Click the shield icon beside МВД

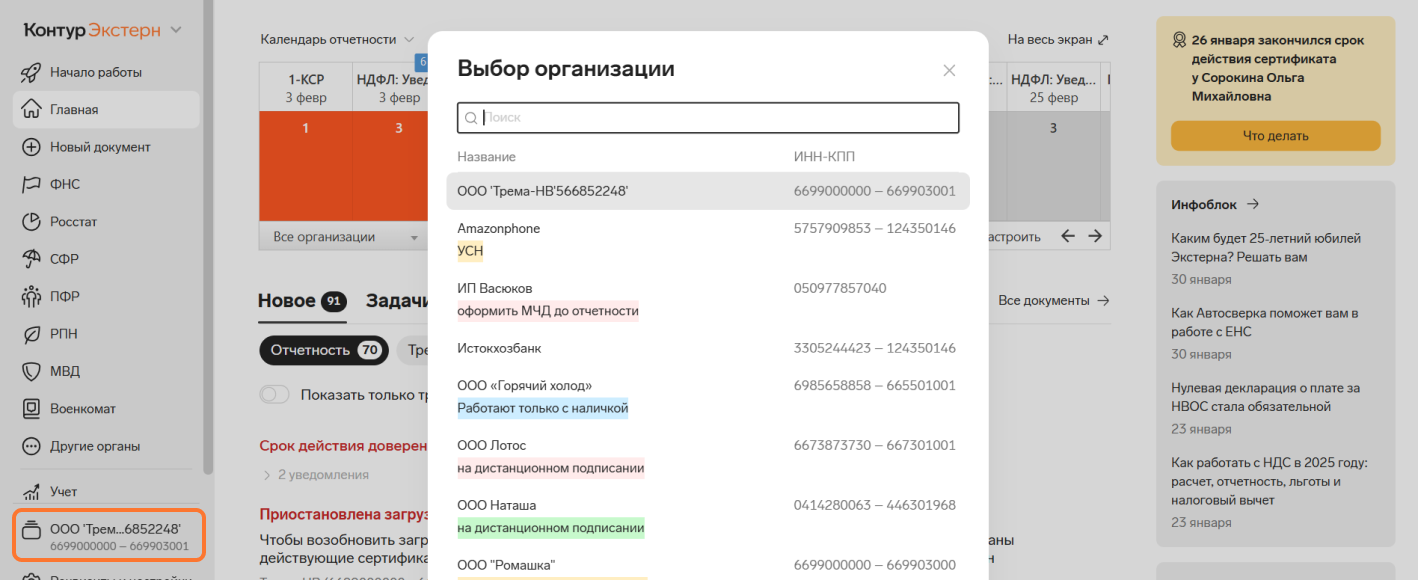(31, 371)
